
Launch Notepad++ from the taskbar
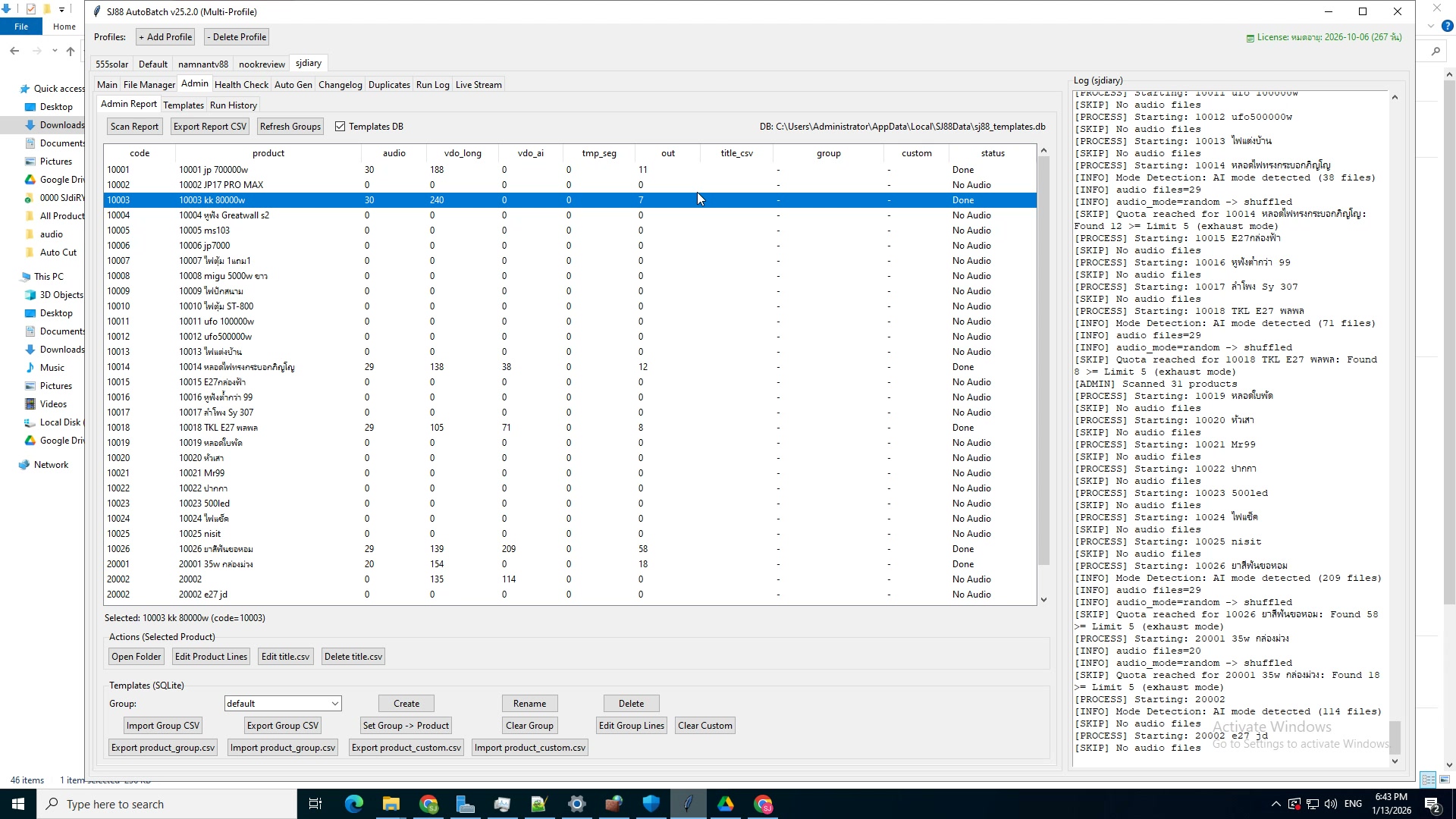[x=539, y=804]
